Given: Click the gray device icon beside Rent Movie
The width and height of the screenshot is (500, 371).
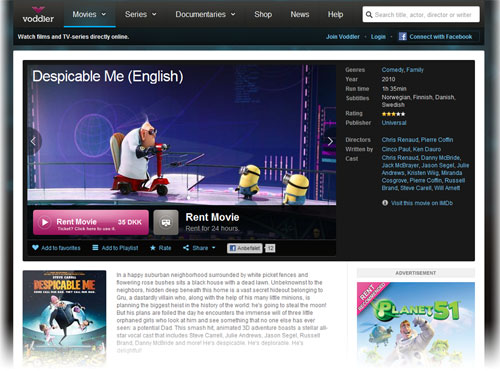Looking at the screenshot, I should (166, 222).
